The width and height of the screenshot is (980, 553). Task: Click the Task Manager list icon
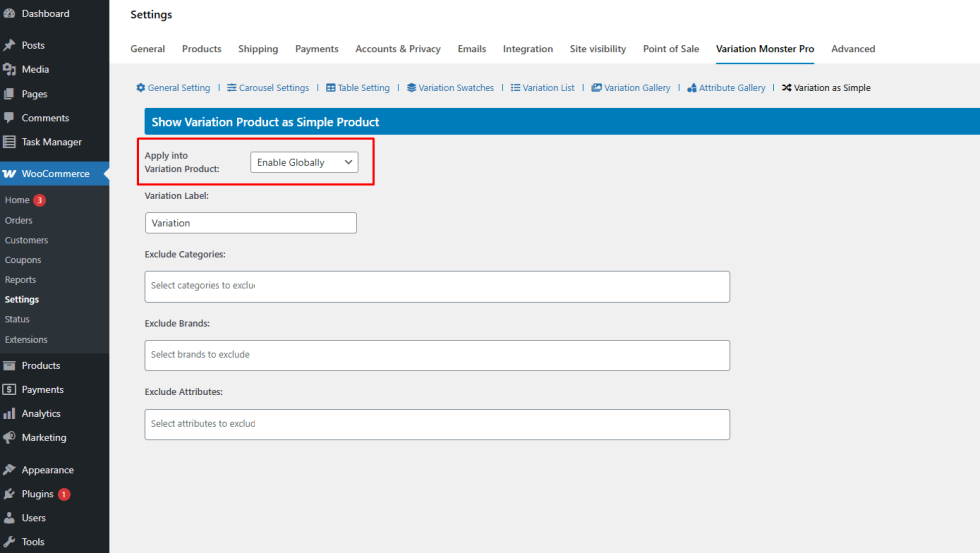tap(9, 142)
